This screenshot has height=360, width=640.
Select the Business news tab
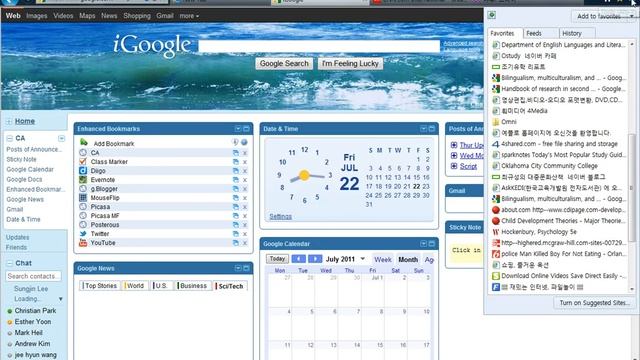coord(193,286)
